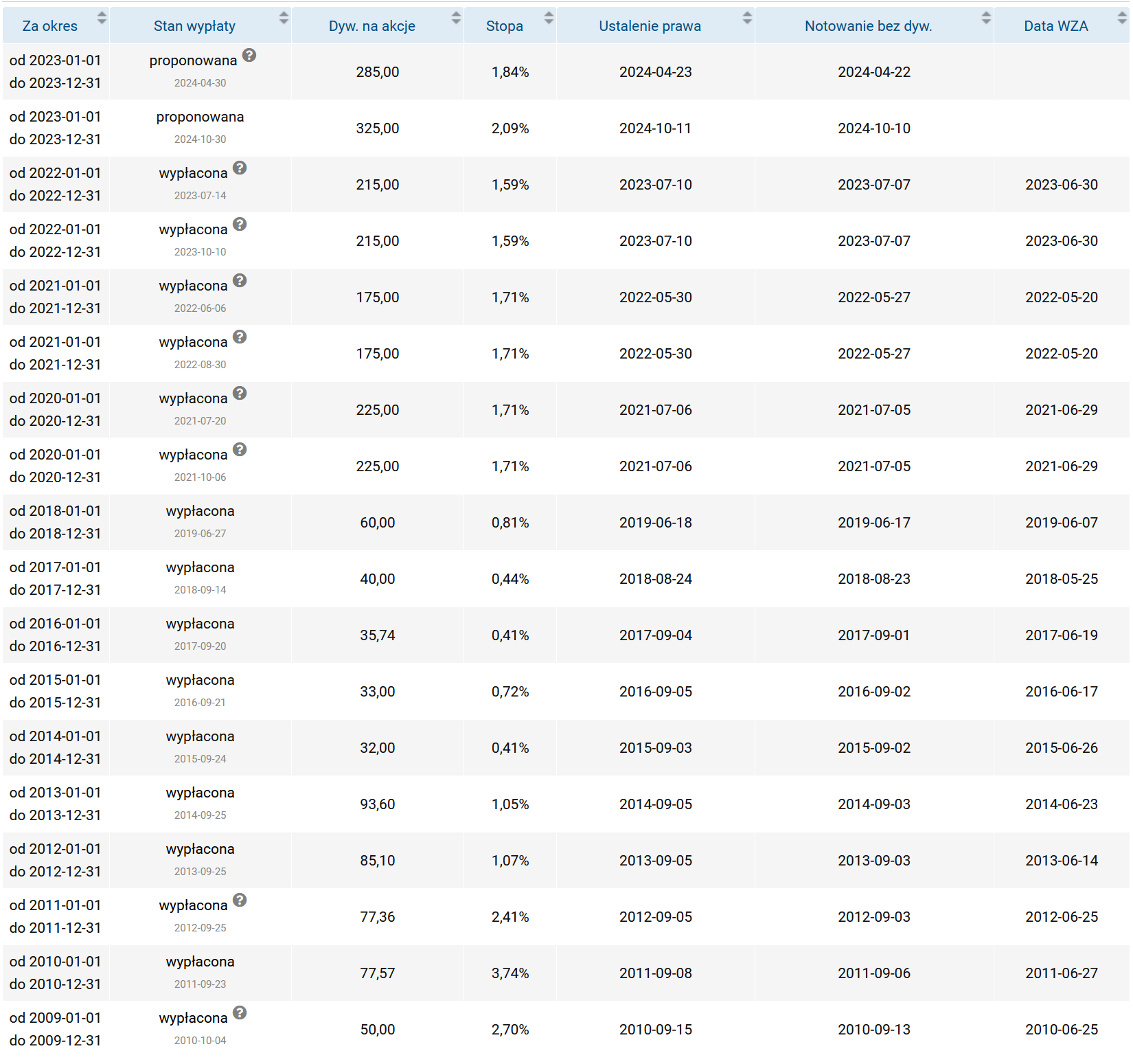
Task: Select dividend value 77,36
Action: pyautogui.click(x=378, y=917)
